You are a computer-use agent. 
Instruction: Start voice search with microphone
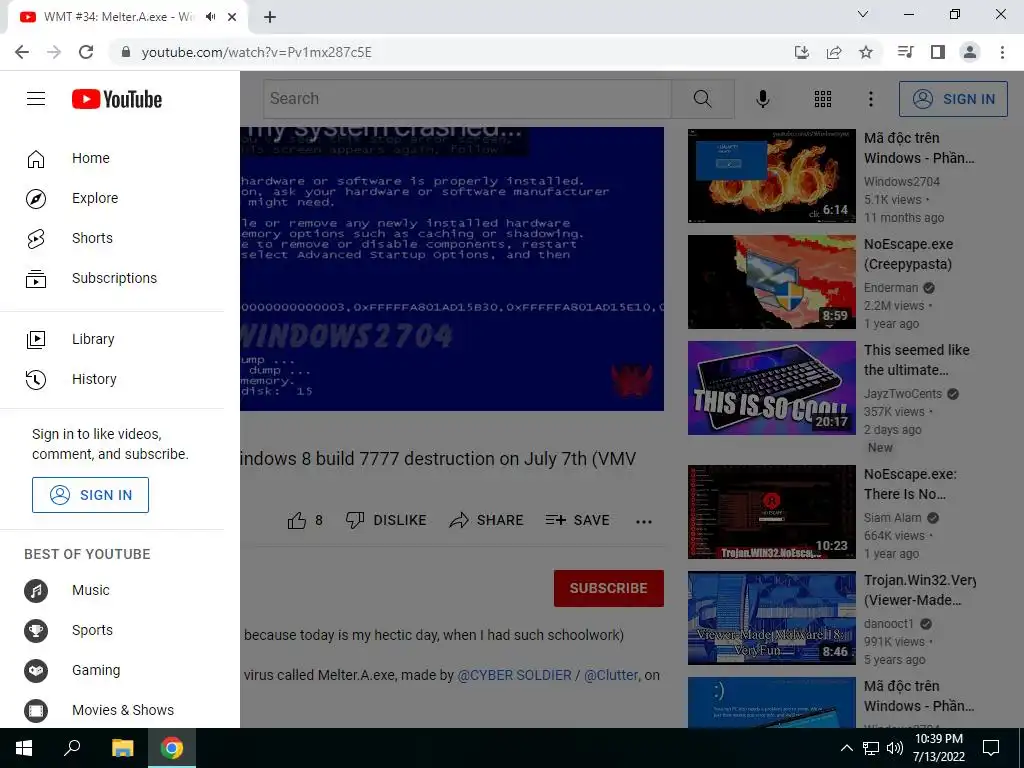(x=763, y=99)
